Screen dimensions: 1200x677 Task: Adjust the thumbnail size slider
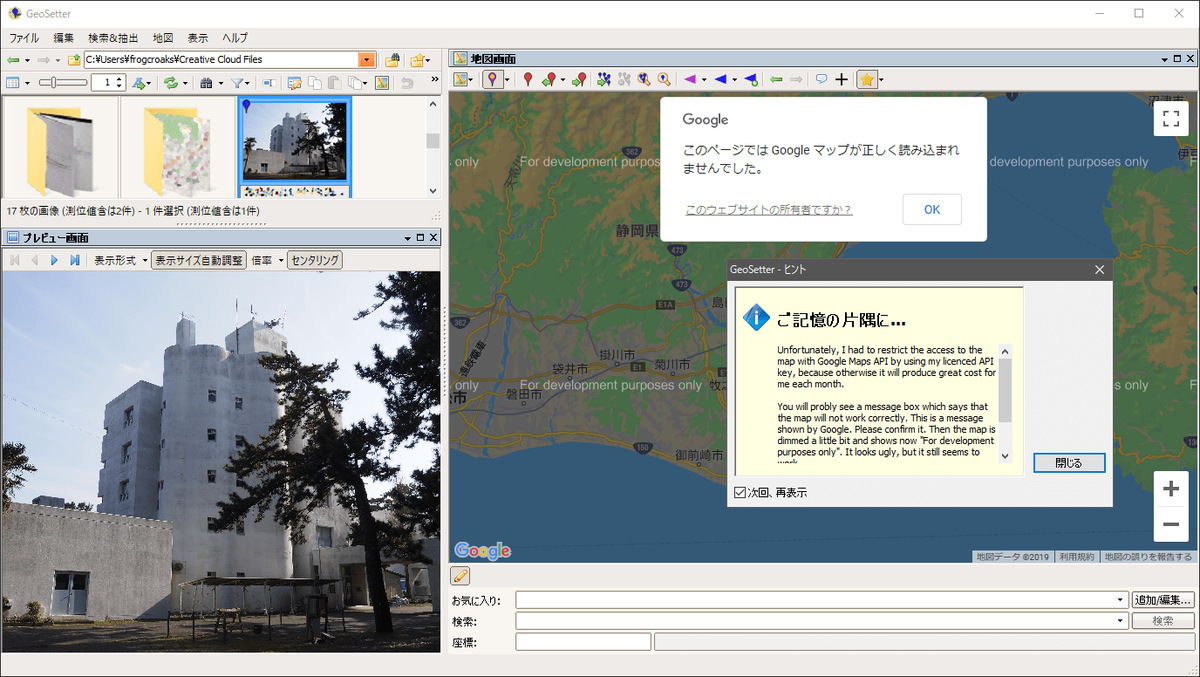click(63, 83)
